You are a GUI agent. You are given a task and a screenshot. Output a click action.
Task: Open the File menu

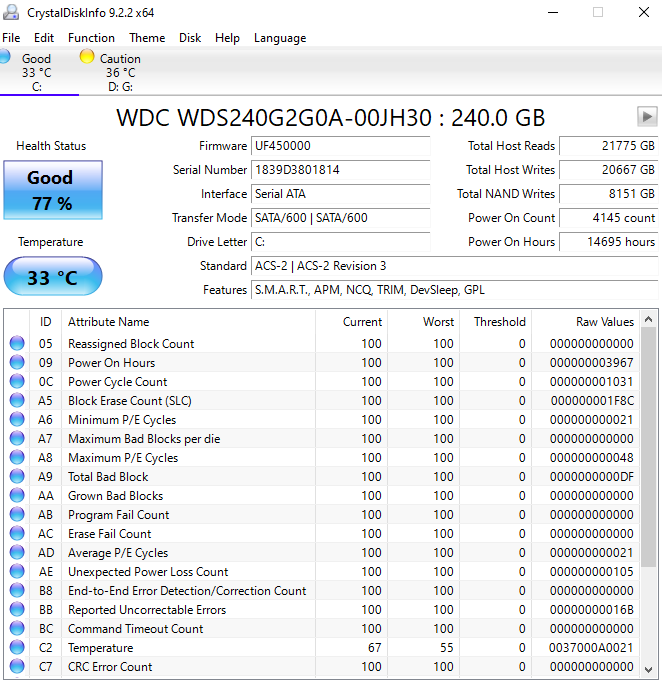11,38
